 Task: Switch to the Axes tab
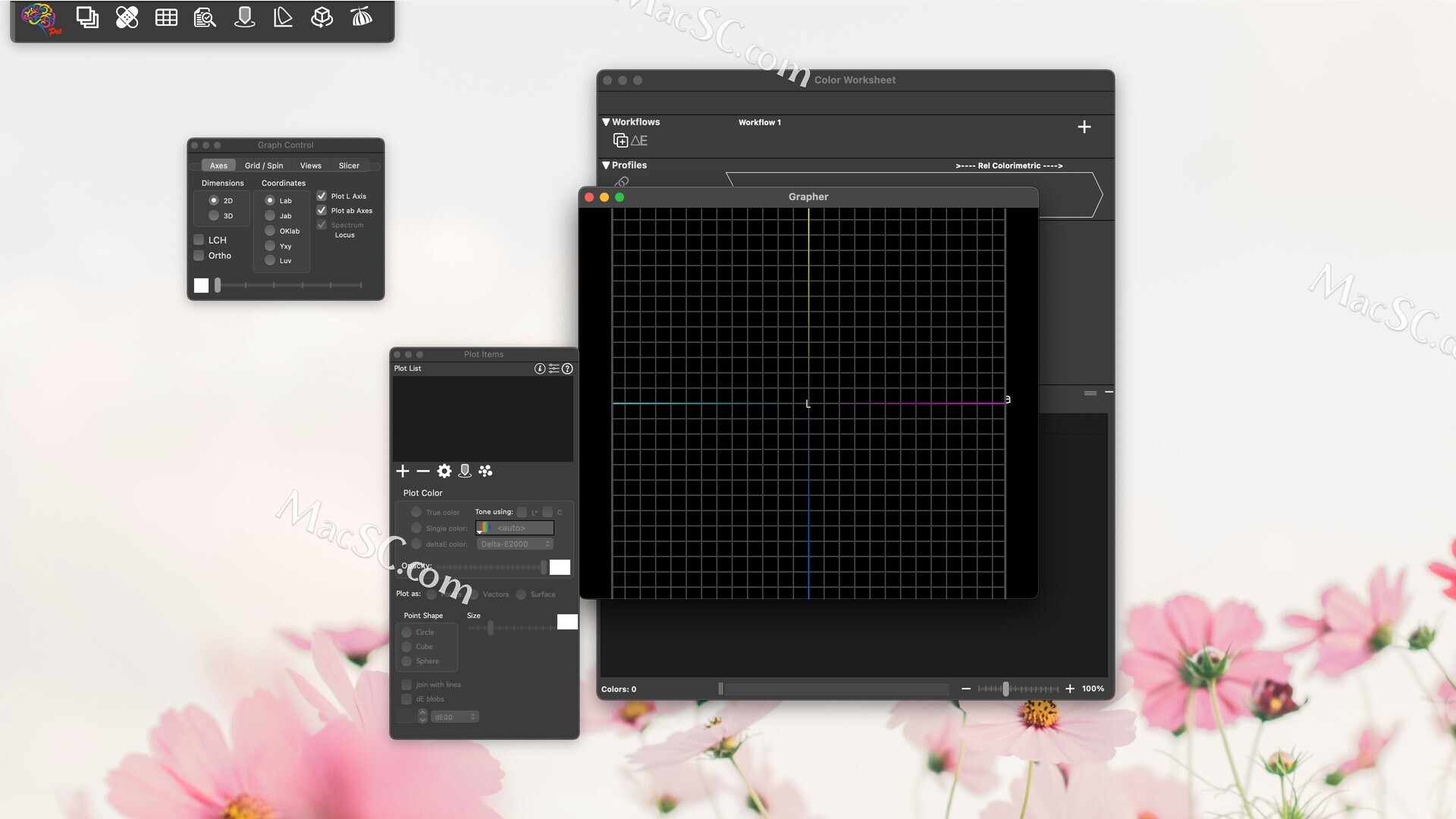[218, 165]
